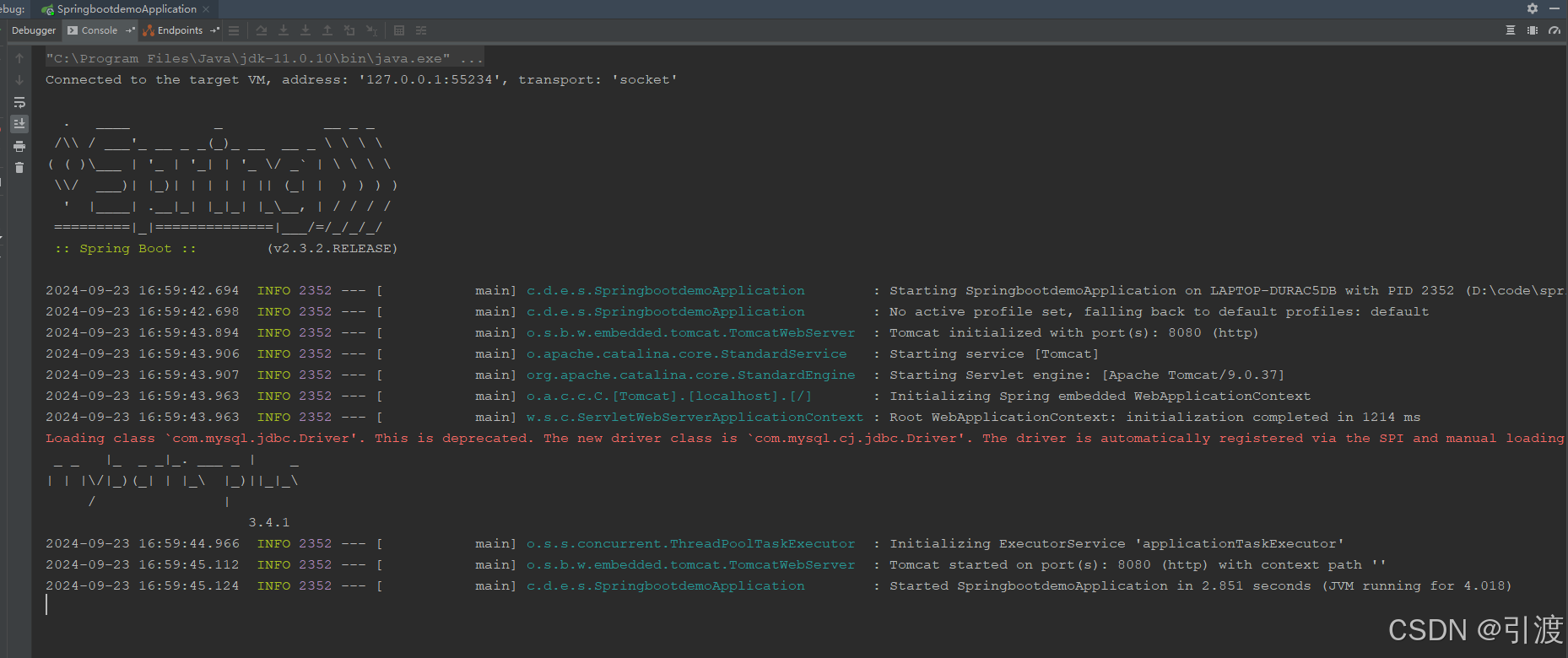Click 'Started SpringbootdemoApplication in 2.851 seconds' message
Image resolution: width=1568 pixels, height=658 pixels.
click(x=1200, y=586)
